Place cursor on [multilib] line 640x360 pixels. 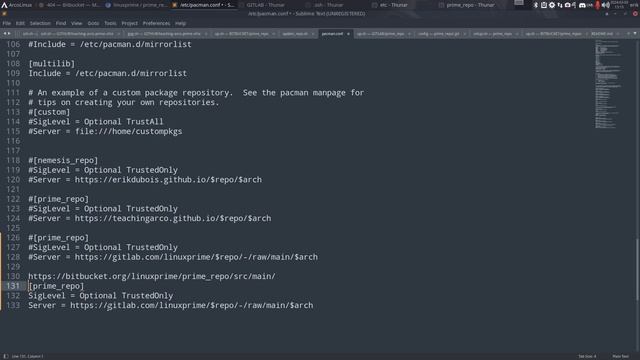pyautogui.click(x=52, y=64)
